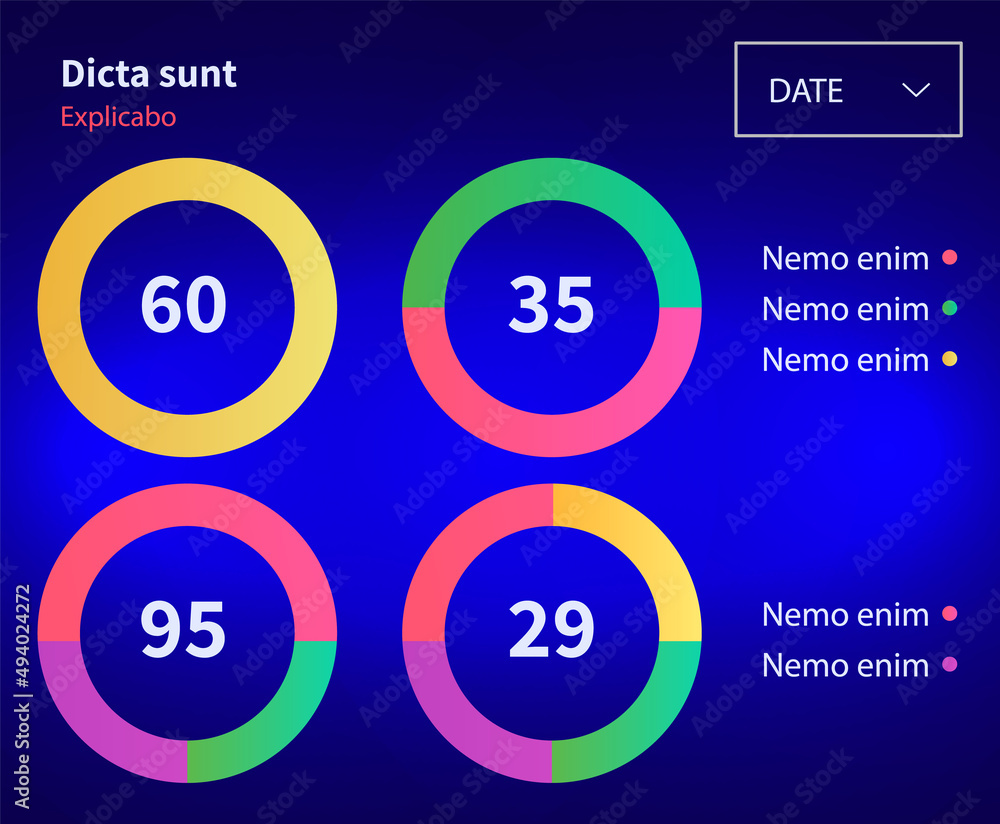Click the green dot in upper legend

tap(950, 308)
